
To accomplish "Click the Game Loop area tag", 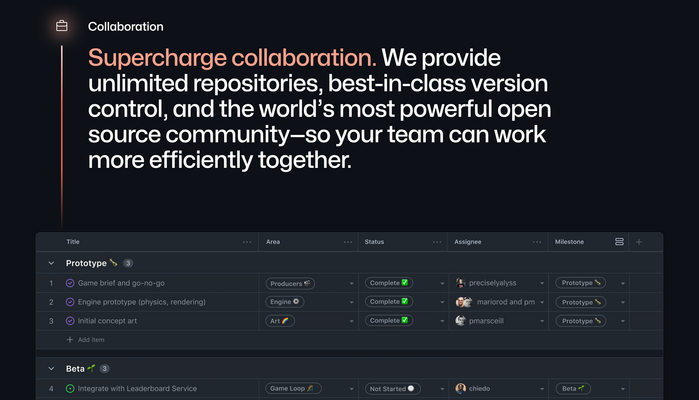I will [293, 388].
